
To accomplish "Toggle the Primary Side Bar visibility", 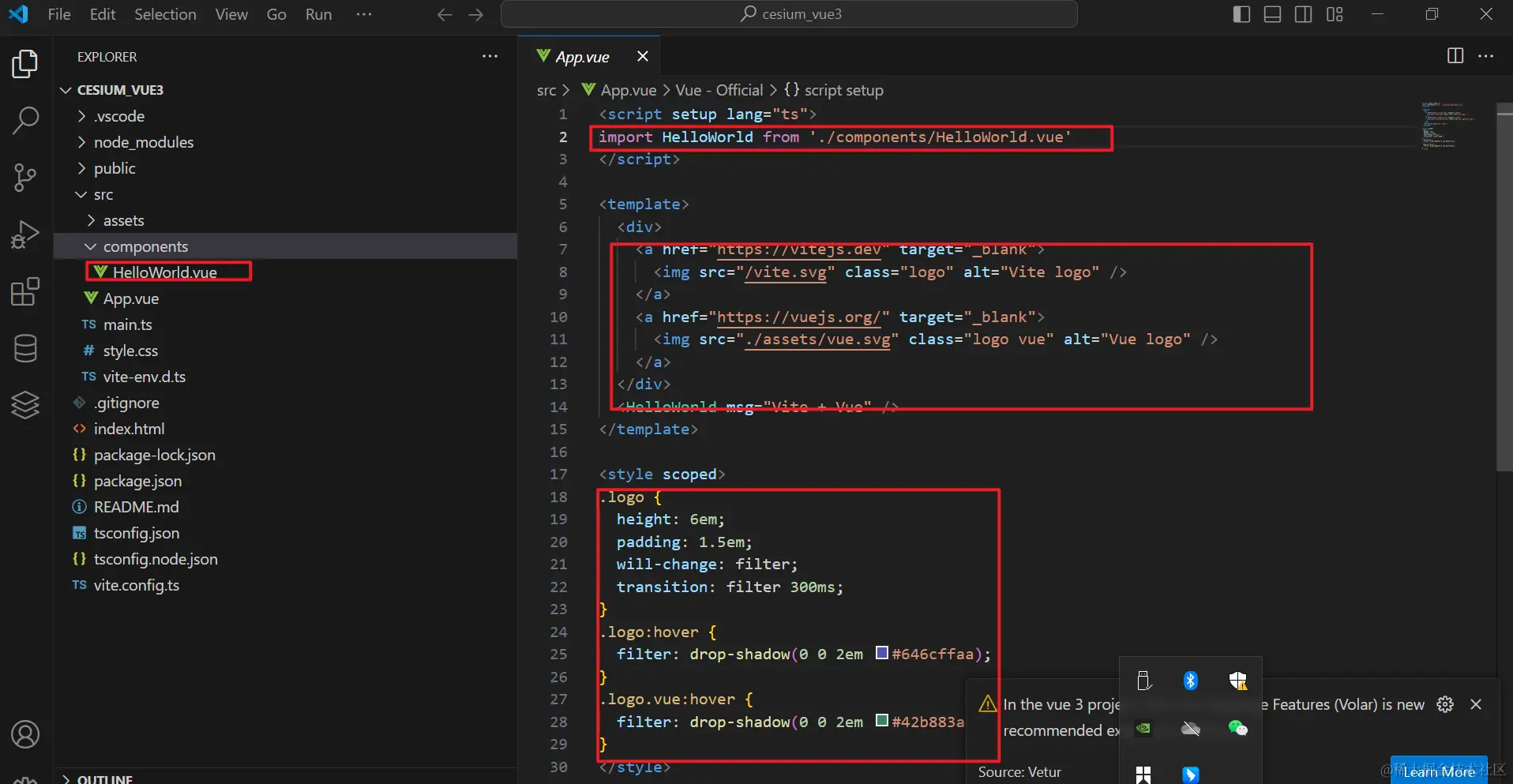I will pos(1241,14).
